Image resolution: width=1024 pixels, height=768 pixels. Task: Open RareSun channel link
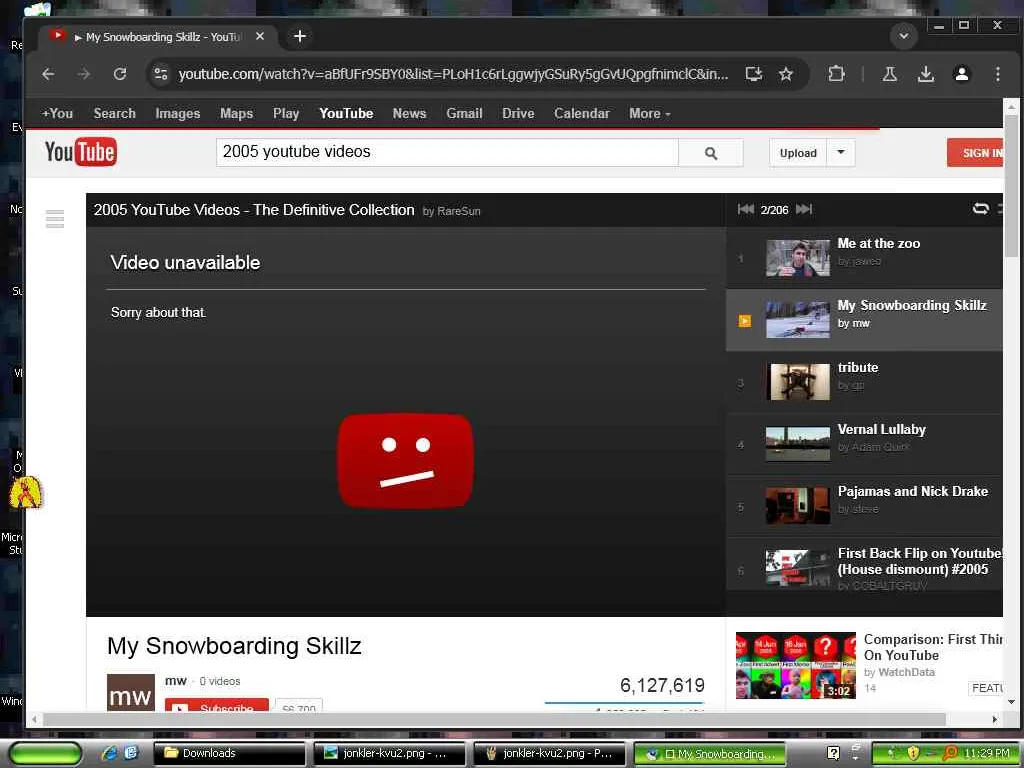(x=458, y=211)
